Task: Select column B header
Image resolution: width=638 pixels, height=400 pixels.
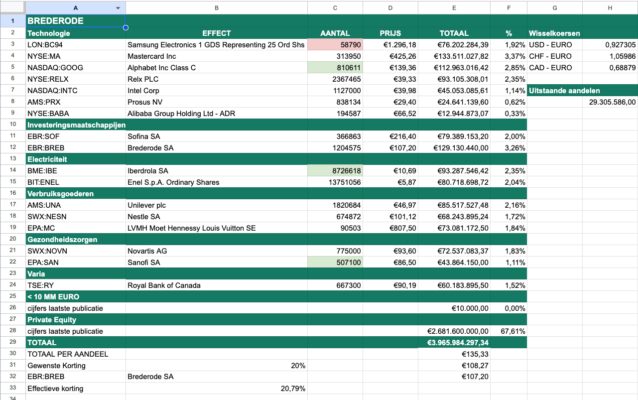Action: tap(216, 8)
